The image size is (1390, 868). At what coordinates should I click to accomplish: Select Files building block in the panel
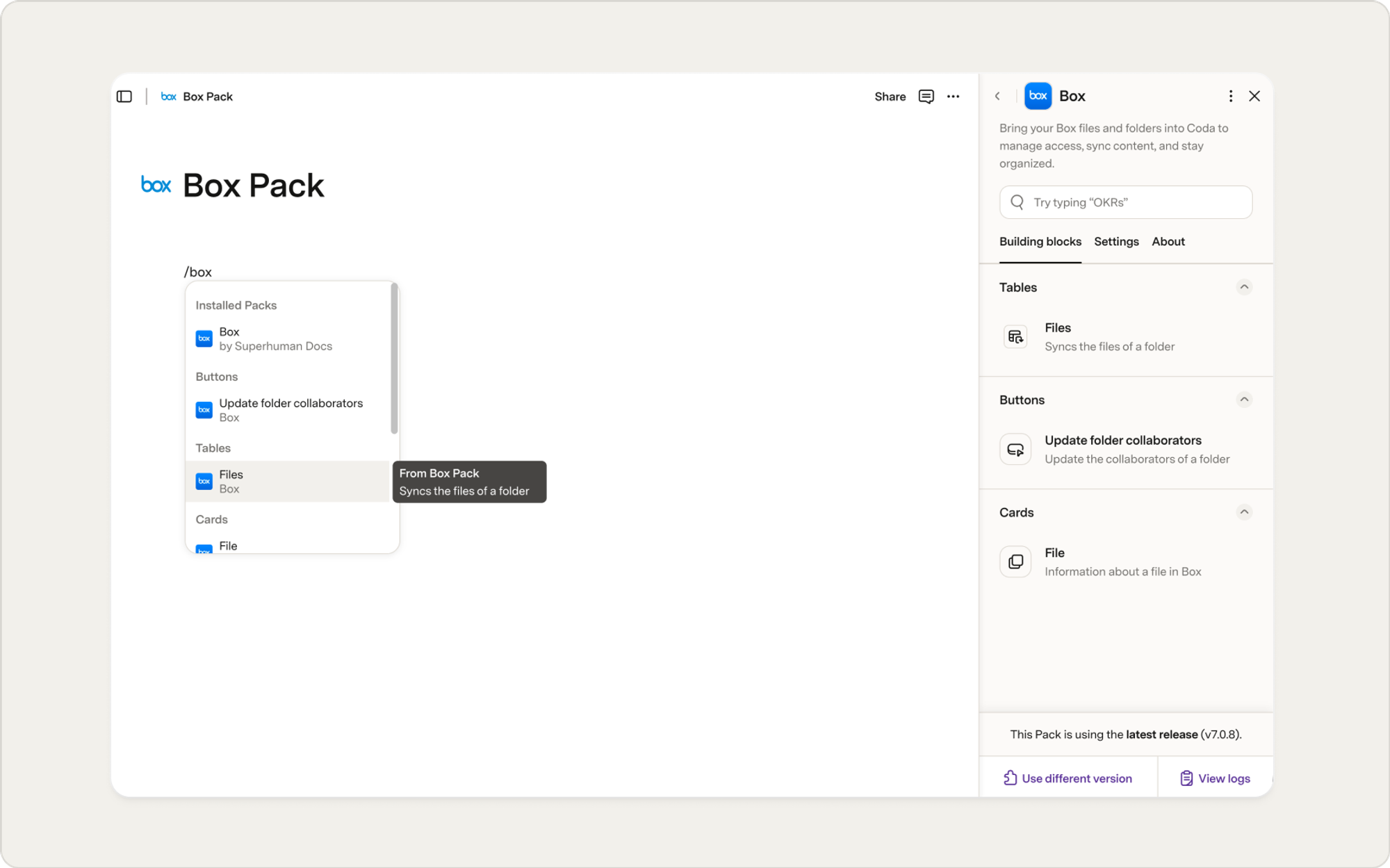1125,337
